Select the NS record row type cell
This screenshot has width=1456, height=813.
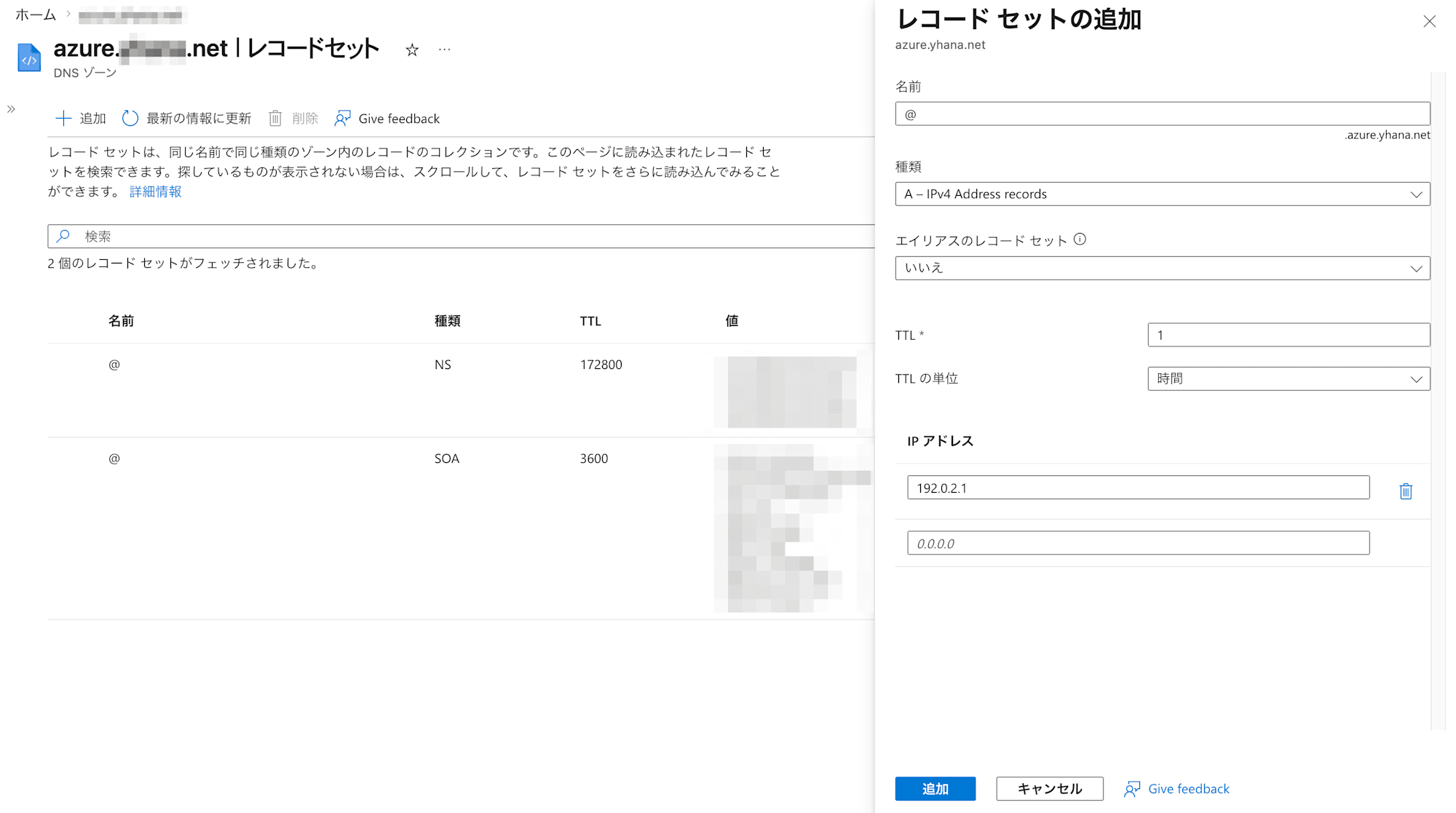coord(443,365)
